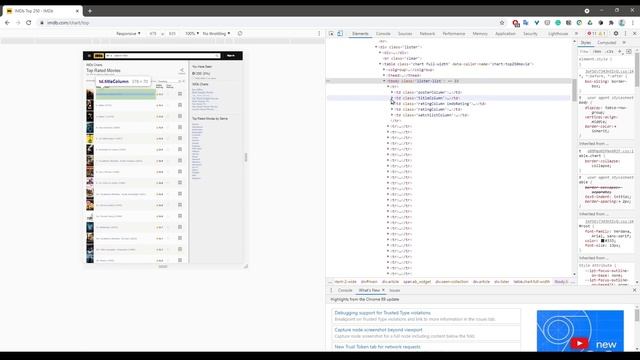640x360 pixels.
Task: Open the Lighthouse tab
Action: [558, 33]
